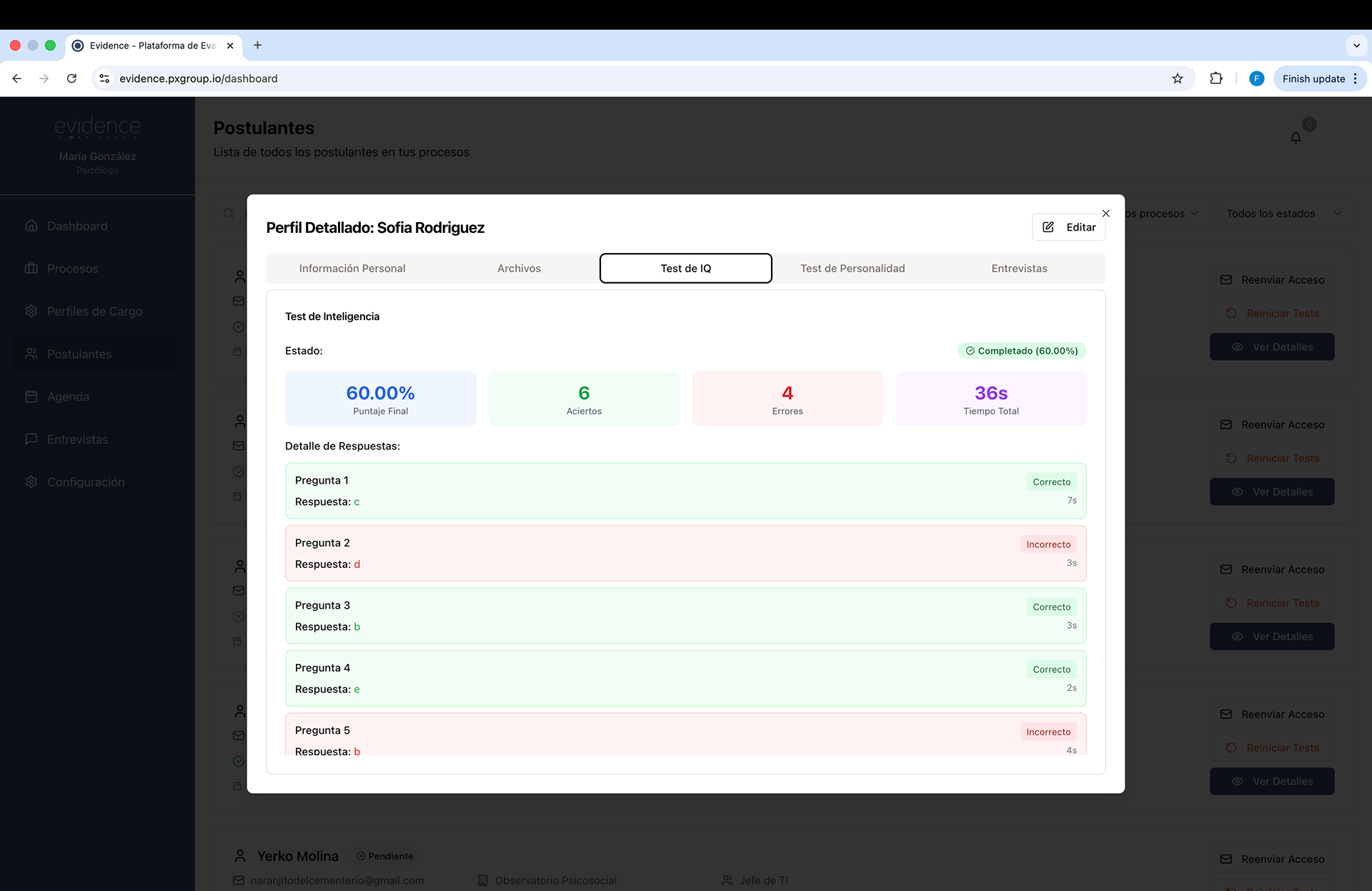This screenshot has height=891, width=1372.
Task: Switch to the Entrevistas tab in the dialog
Action: tap(1019, 269)
